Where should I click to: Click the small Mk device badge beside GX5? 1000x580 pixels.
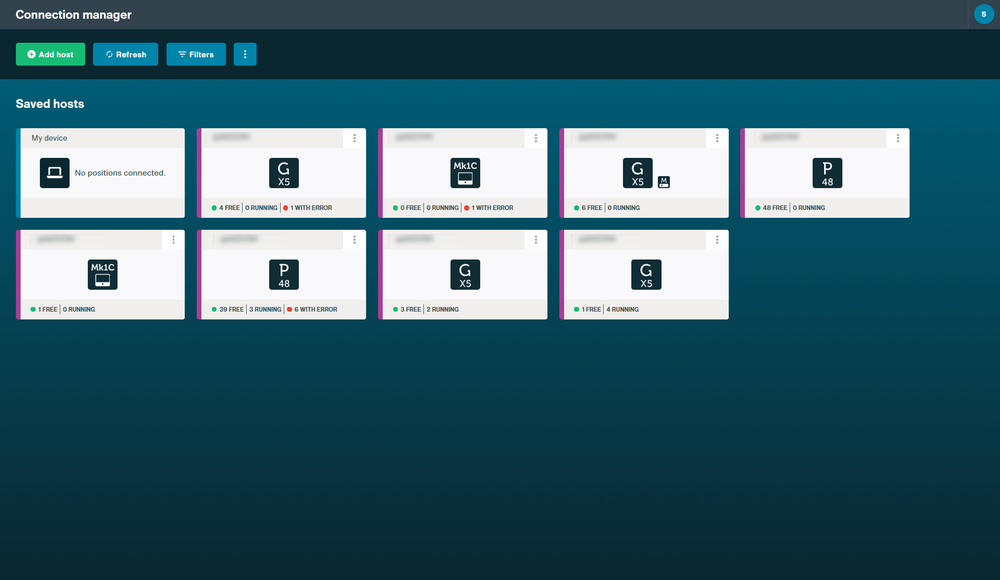663,182
